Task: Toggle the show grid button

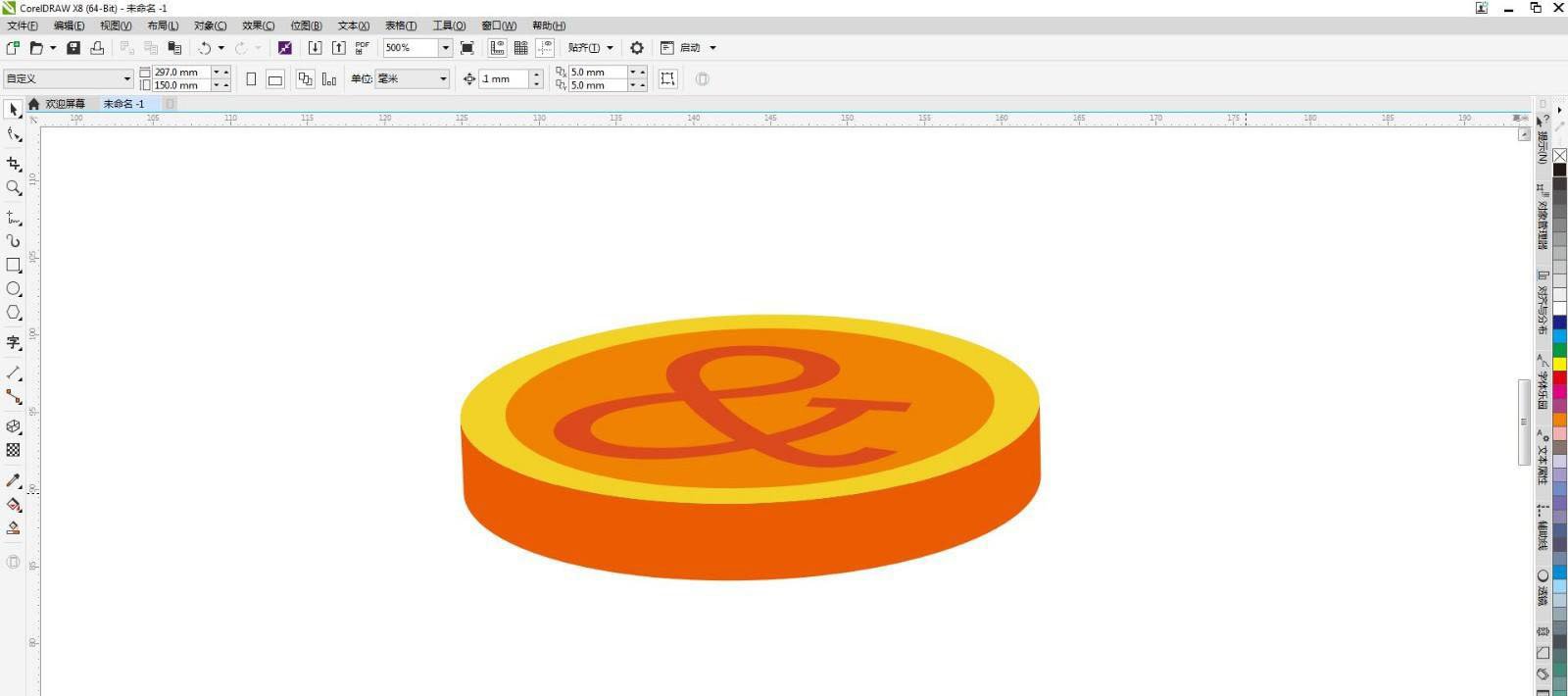Action: 521,47
